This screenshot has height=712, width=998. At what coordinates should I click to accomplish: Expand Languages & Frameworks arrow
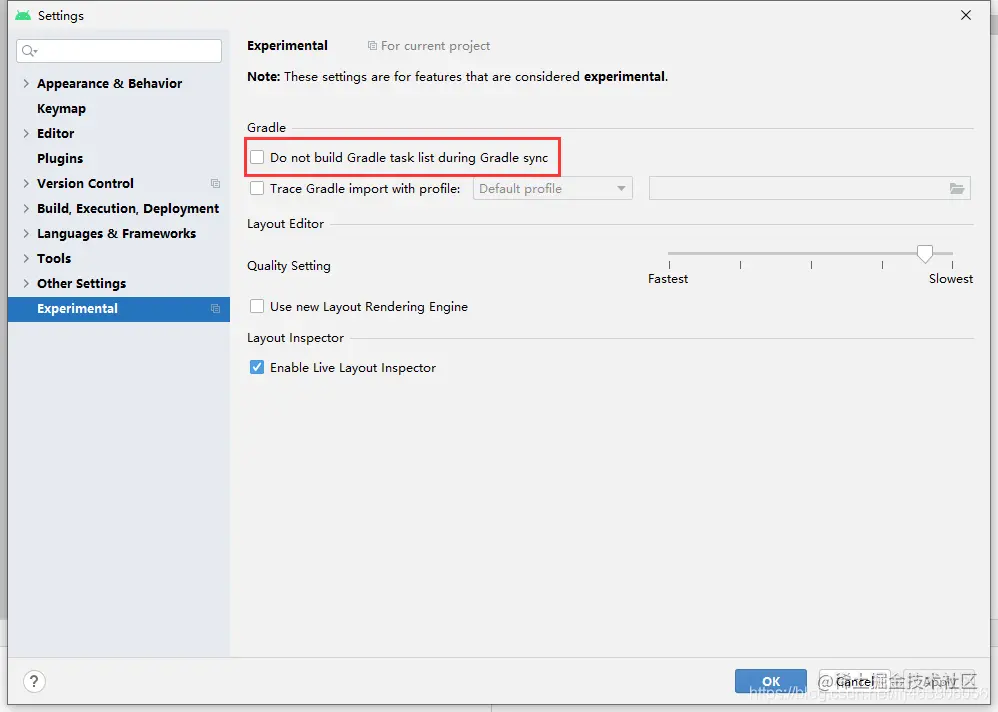click(26, 234)
